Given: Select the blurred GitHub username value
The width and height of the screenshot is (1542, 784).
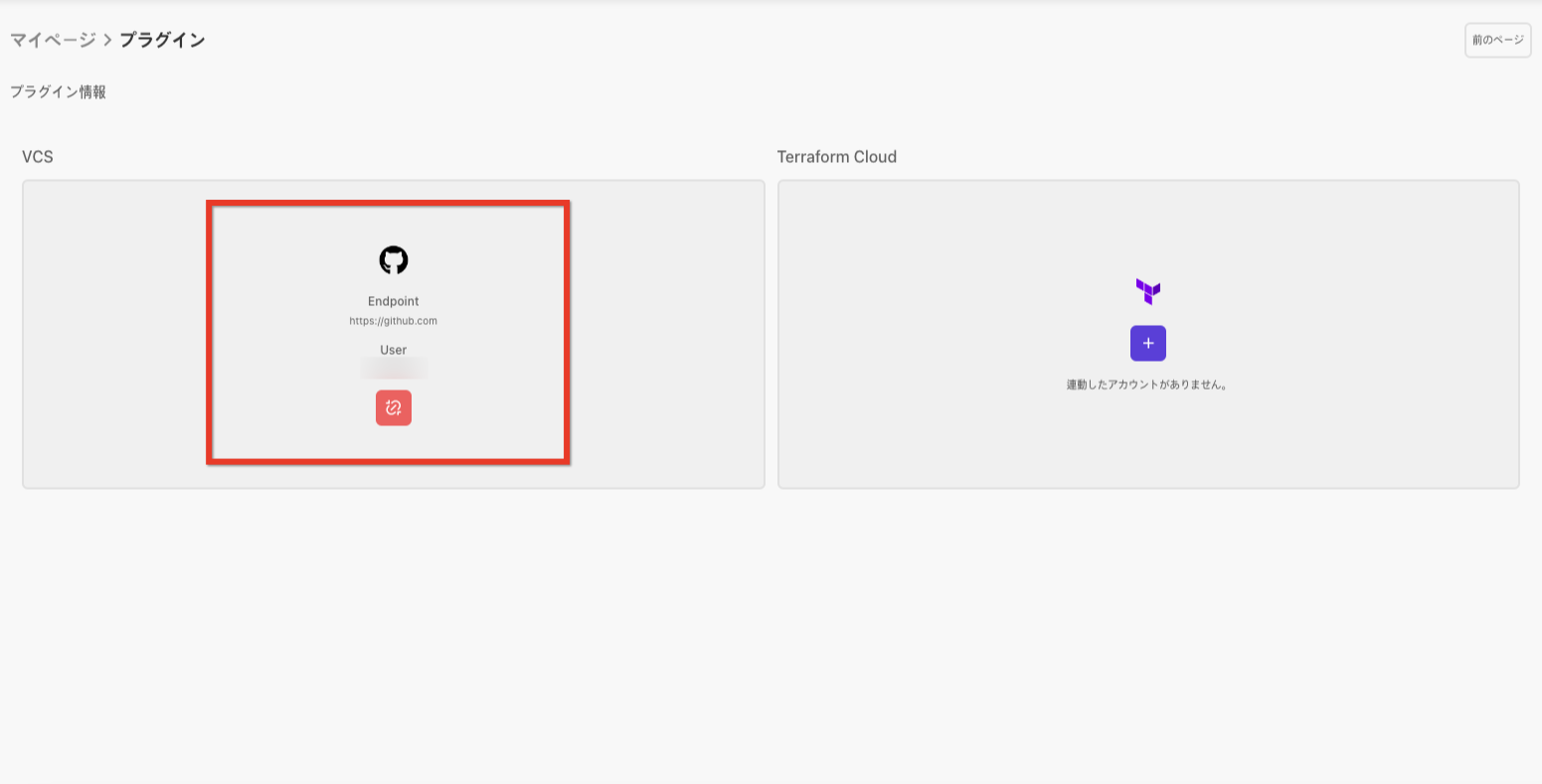Looking at the screenshot, I should (394, 370).
